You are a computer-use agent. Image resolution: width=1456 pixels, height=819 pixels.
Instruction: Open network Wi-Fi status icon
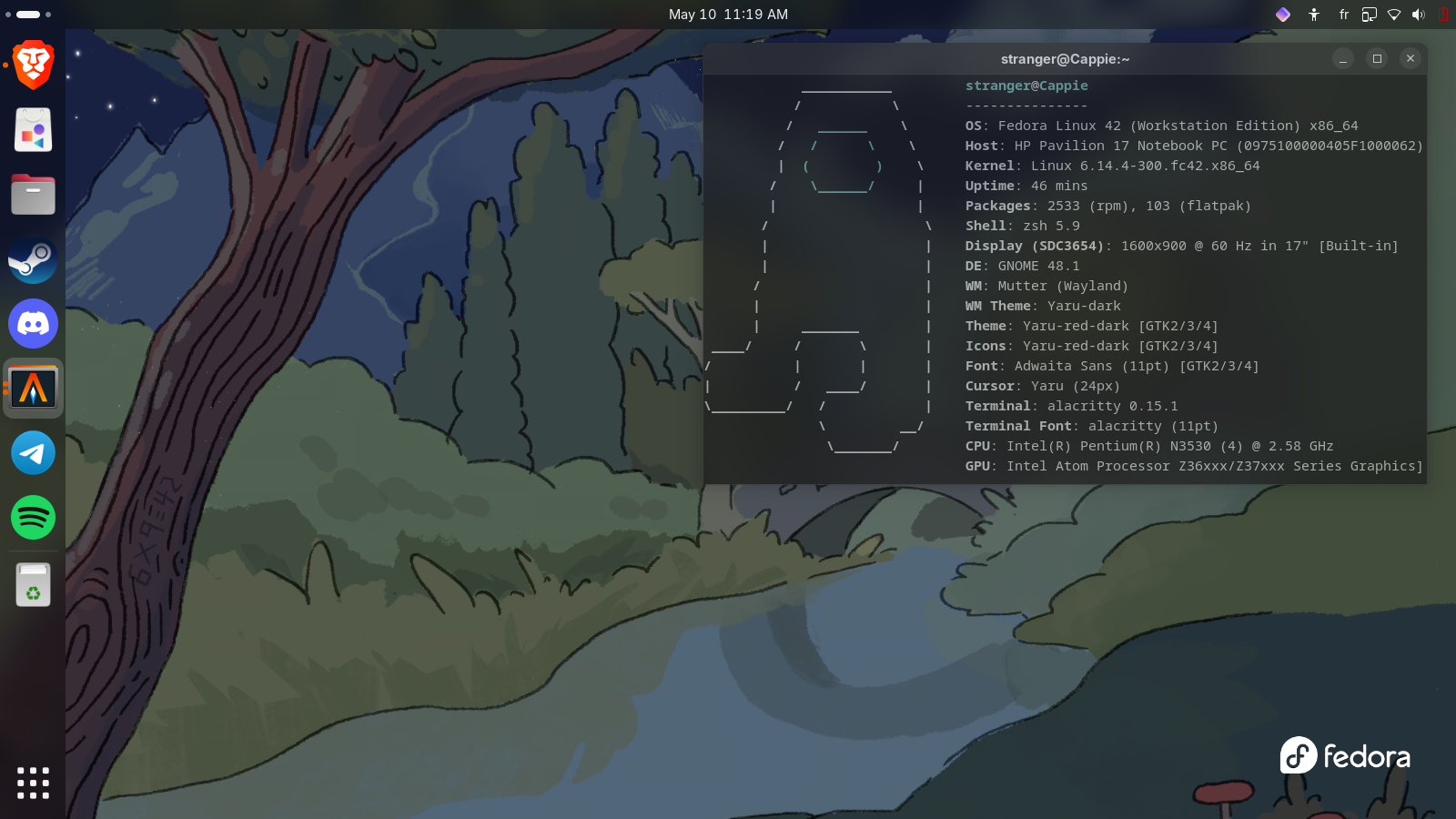tap(1393, 15)
